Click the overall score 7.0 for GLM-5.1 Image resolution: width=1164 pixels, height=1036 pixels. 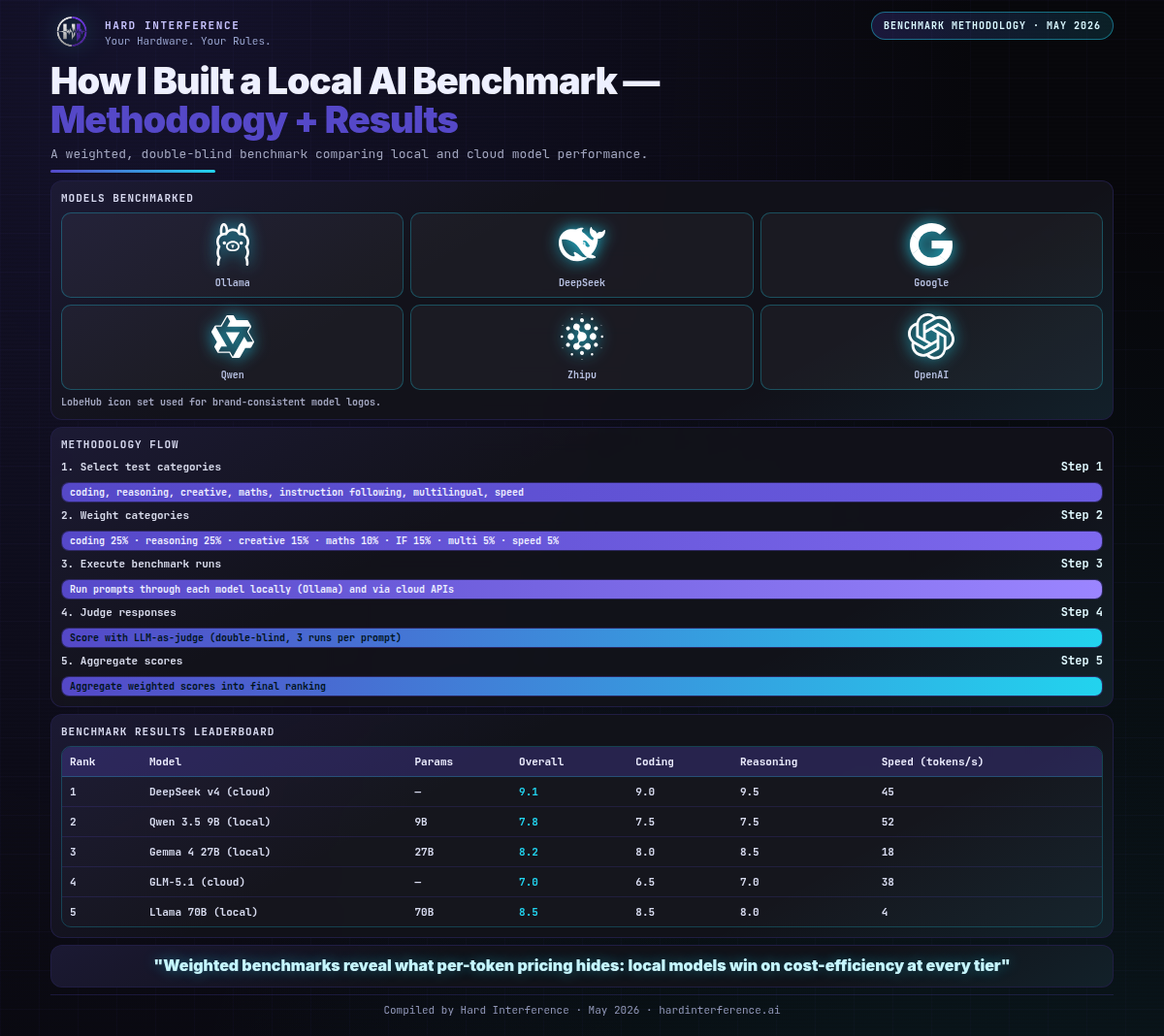(x=528, y=882)
